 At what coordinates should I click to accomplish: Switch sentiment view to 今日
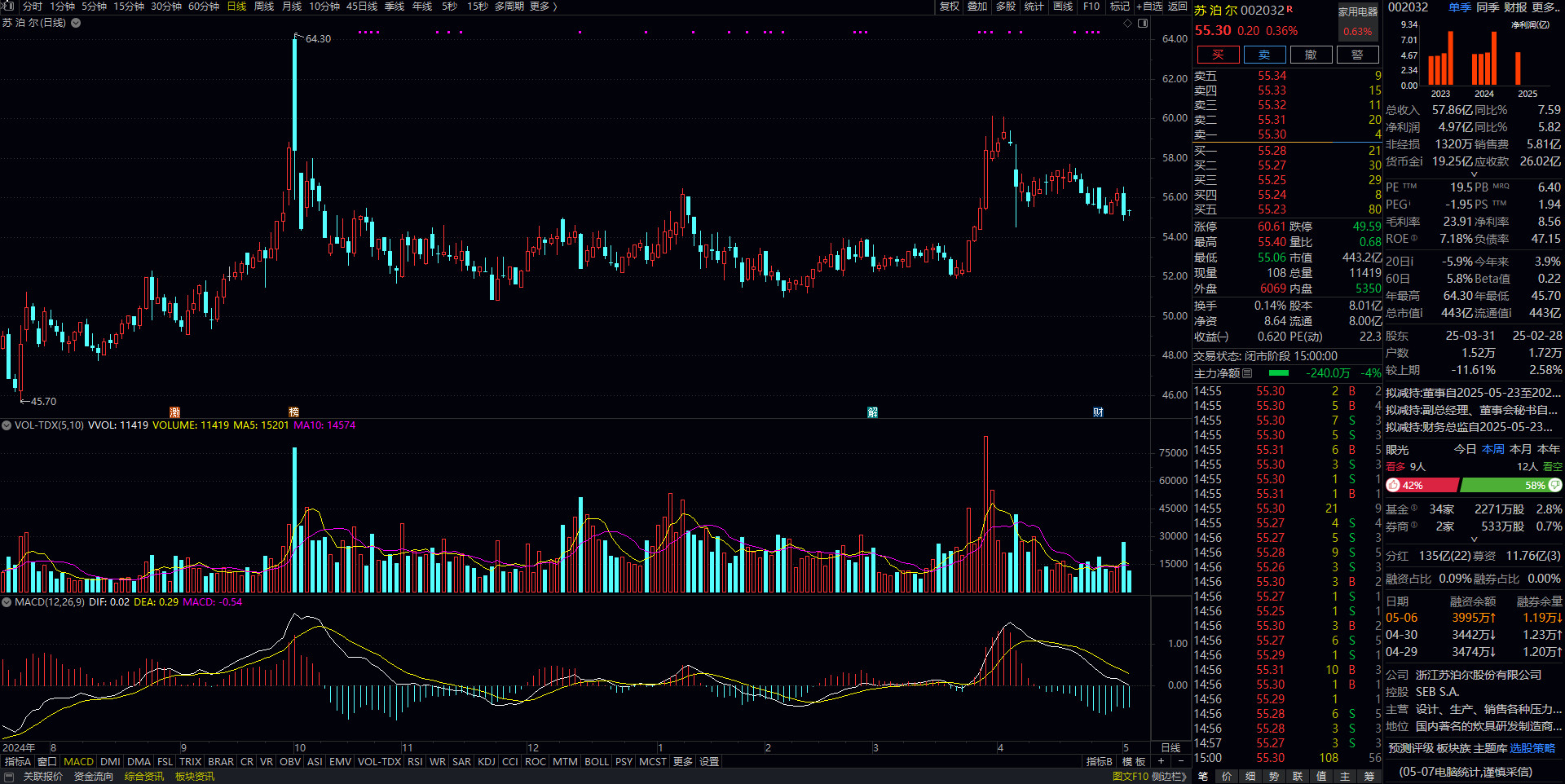[x=1466, y=449]
